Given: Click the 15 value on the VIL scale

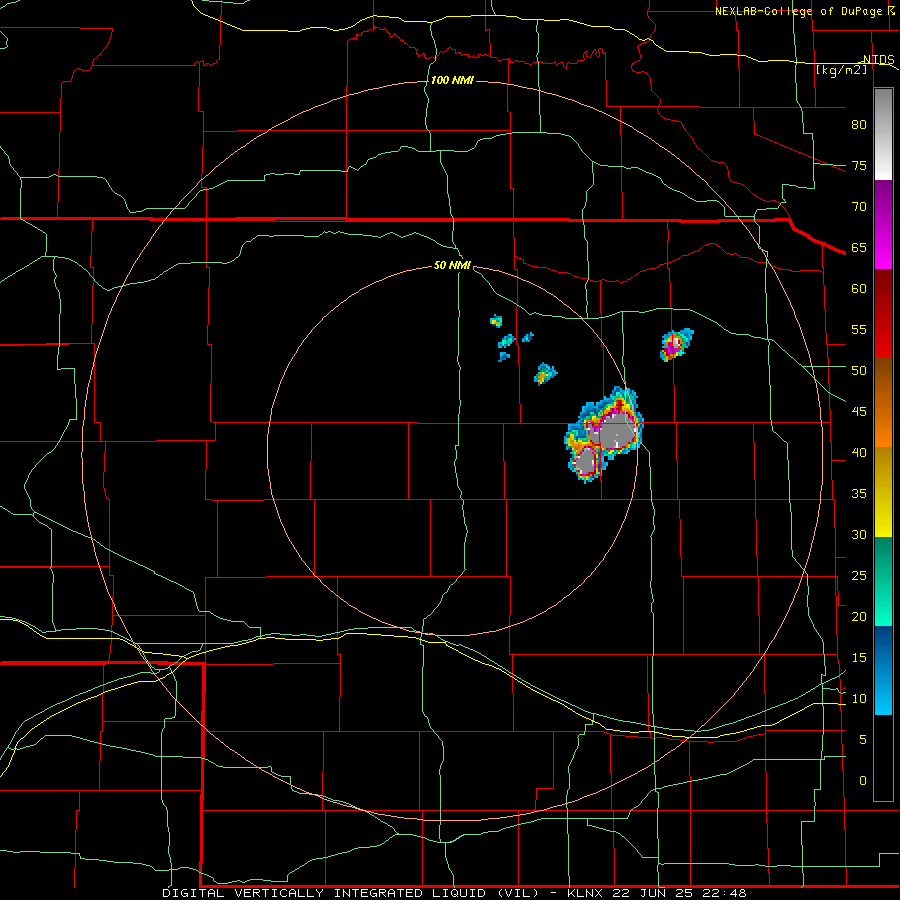Looking at the screenshot, I should 859,657.
